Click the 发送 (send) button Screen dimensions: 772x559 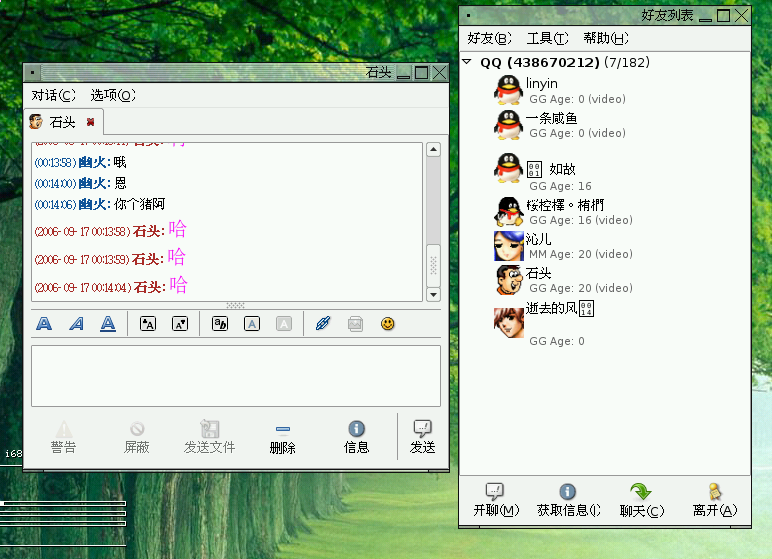(x=422, y=436)
